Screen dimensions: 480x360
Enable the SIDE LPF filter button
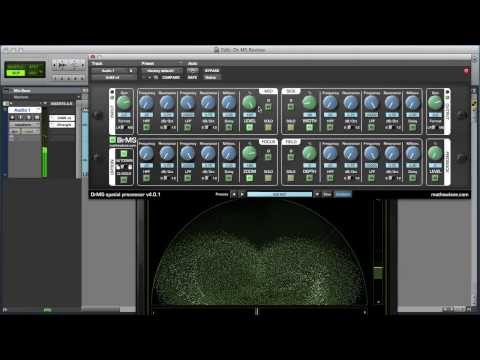coord(371,127)
